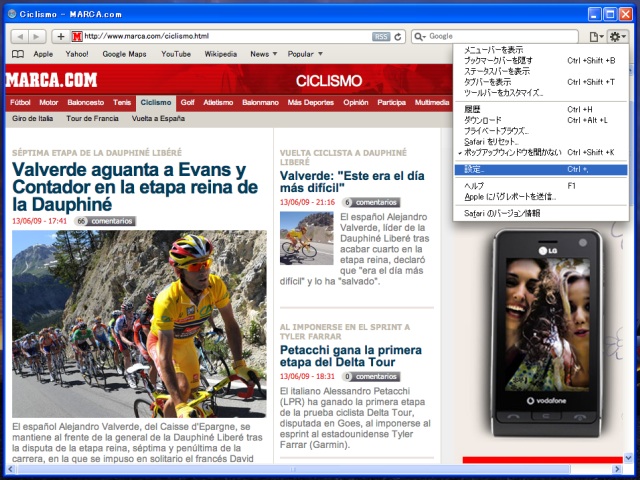This screenshot has height=480, width=640.
Task: Choose Apple にバグレポートを送信 entry
Action: (541, 197)
